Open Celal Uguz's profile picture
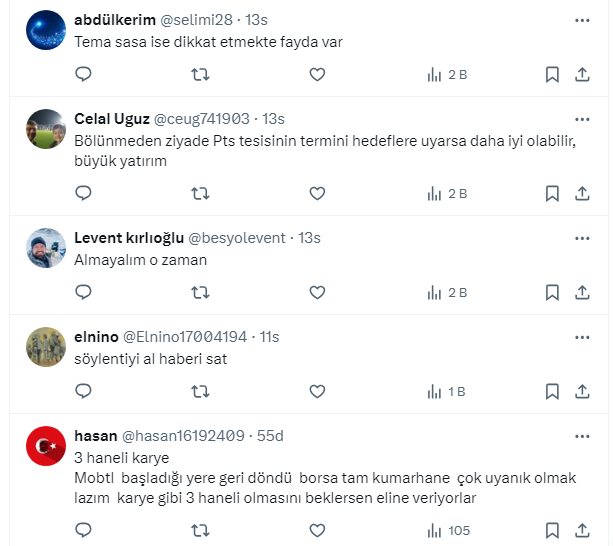 [x=45, y=128]
